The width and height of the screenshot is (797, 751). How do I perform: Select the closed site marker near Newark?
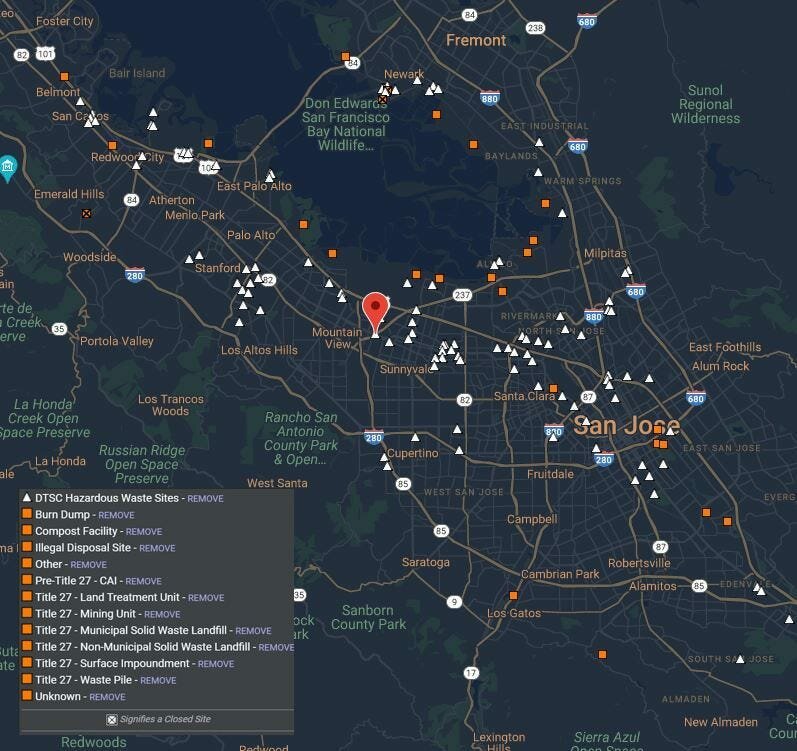click(382, 98)
